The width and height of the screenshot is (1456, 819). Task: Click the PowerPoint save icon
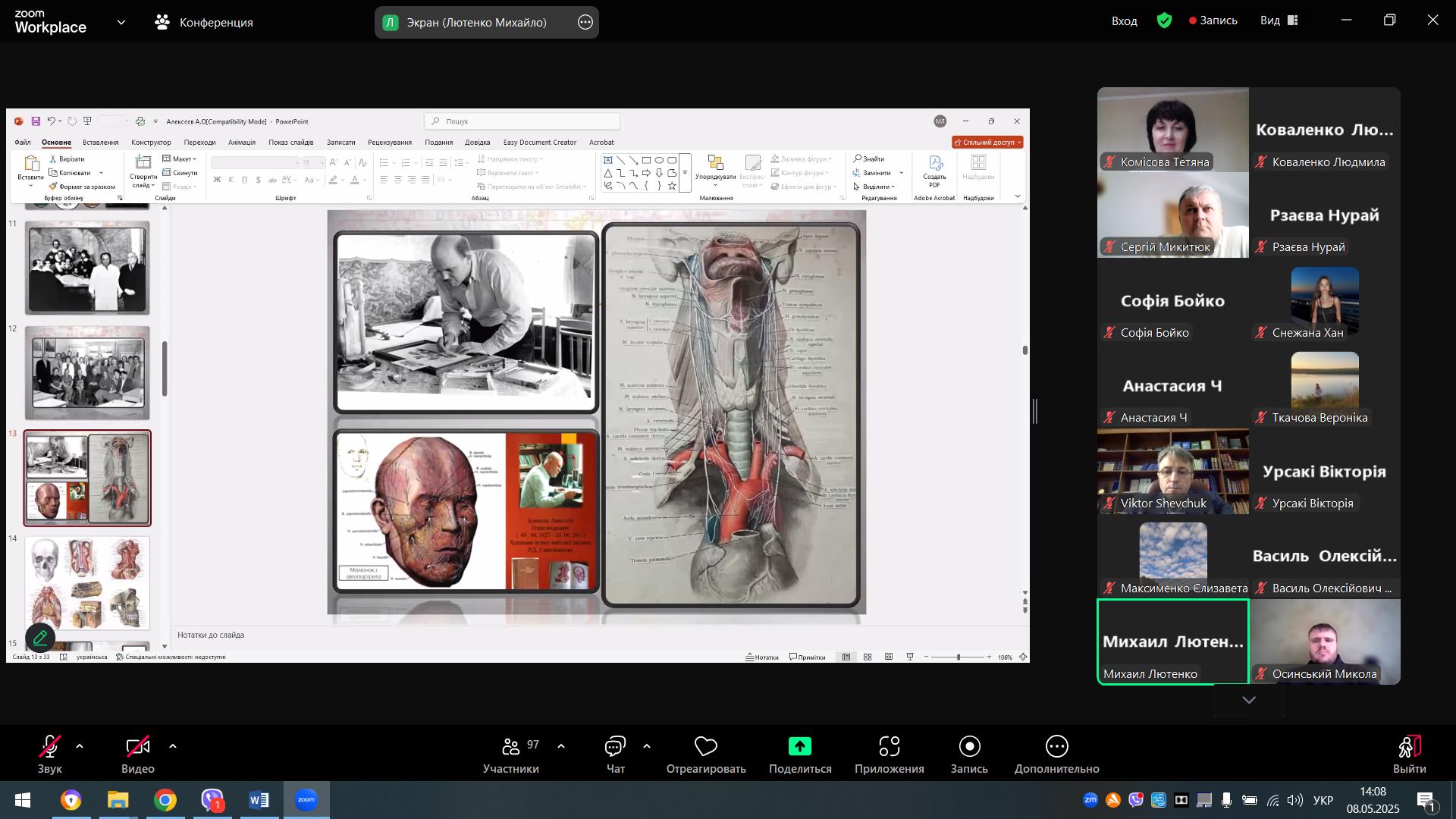click(x=36, y=121)
